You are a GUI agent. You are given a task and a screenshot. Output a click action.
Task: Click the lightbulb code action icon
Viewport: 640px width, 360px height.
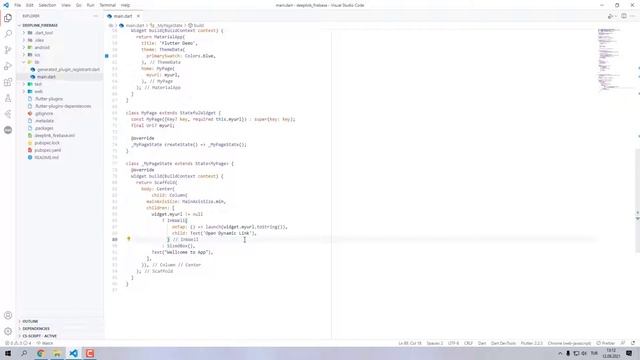coord(129,239)
